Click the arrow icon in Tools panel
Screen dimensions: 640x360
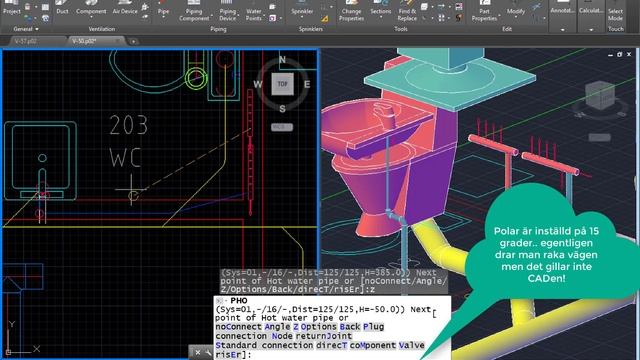click(442, 6)
